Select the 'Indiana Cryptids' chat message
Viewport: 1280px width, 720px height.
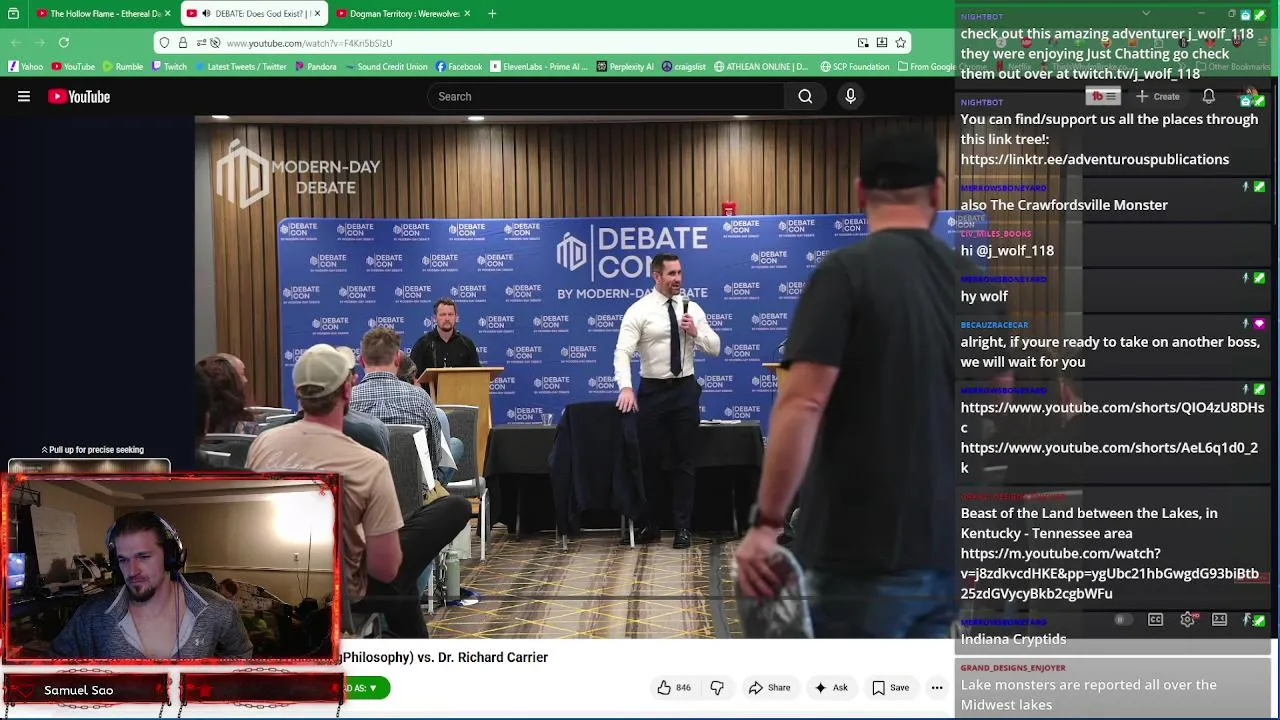[x=1013, y=640]
